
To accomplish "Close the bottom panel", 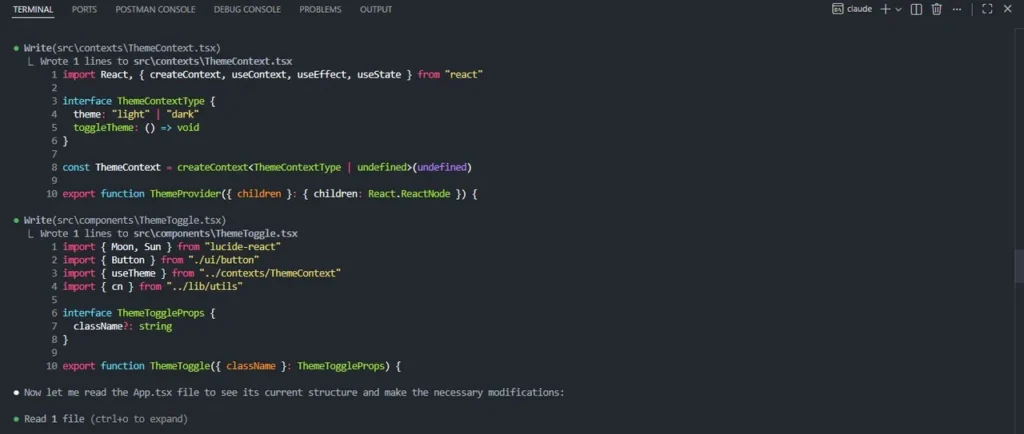I will pos(1008,9).
